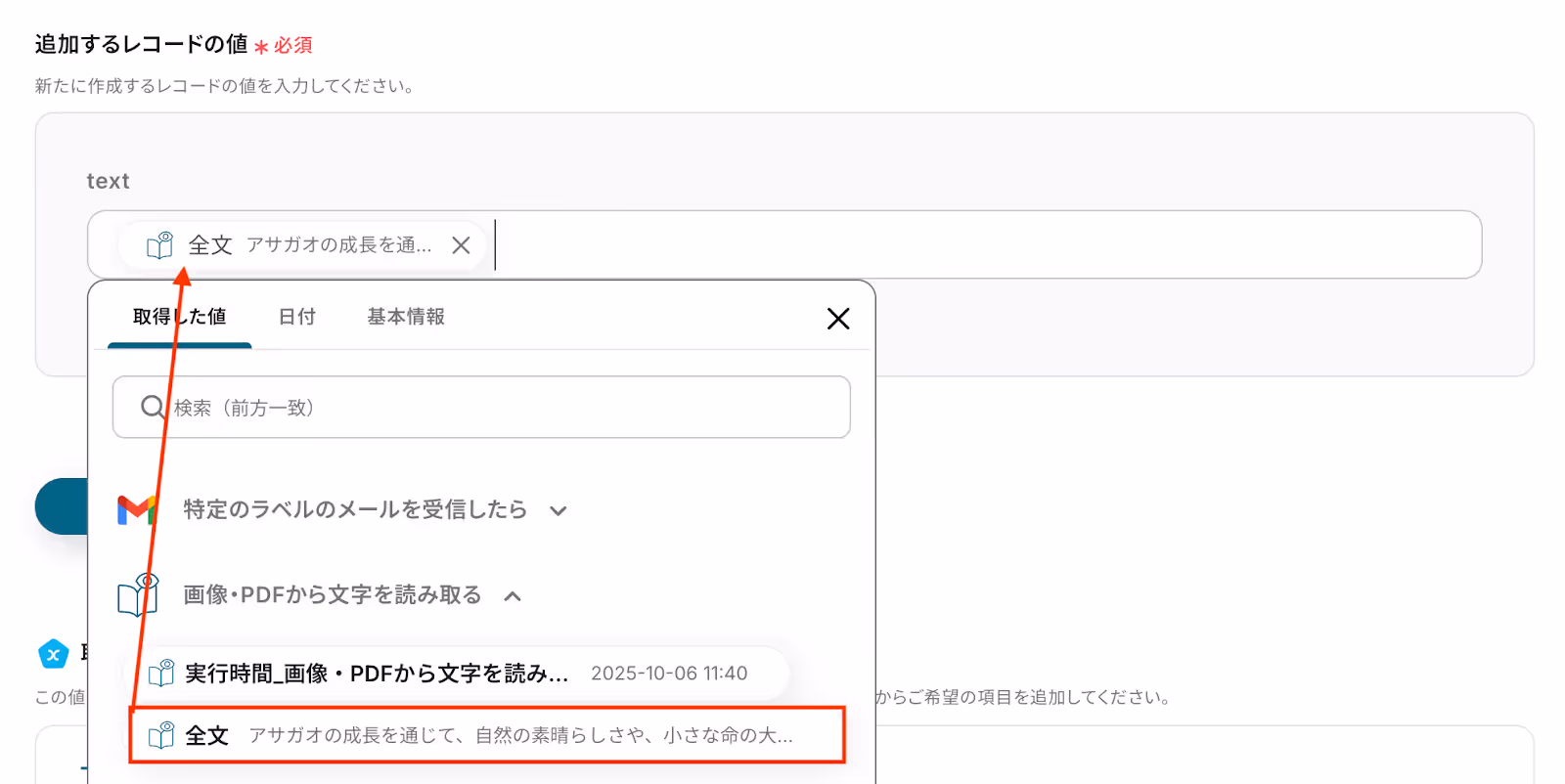Click the 画像•PDFから文字を読み取る heading

click(x=333, y=594)
